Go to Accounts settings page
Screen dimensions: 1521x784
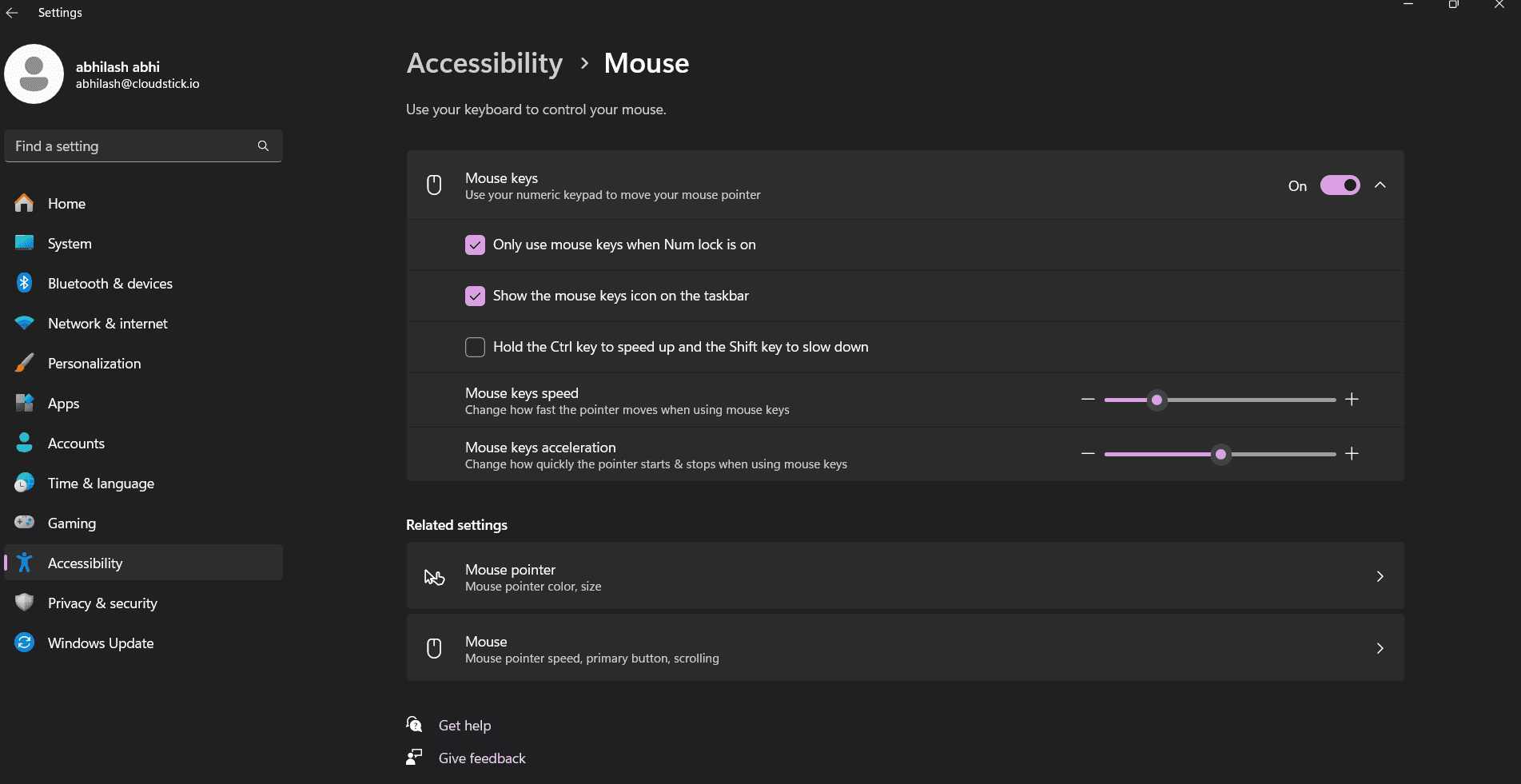pyautogui.click(x=76, y=444)
